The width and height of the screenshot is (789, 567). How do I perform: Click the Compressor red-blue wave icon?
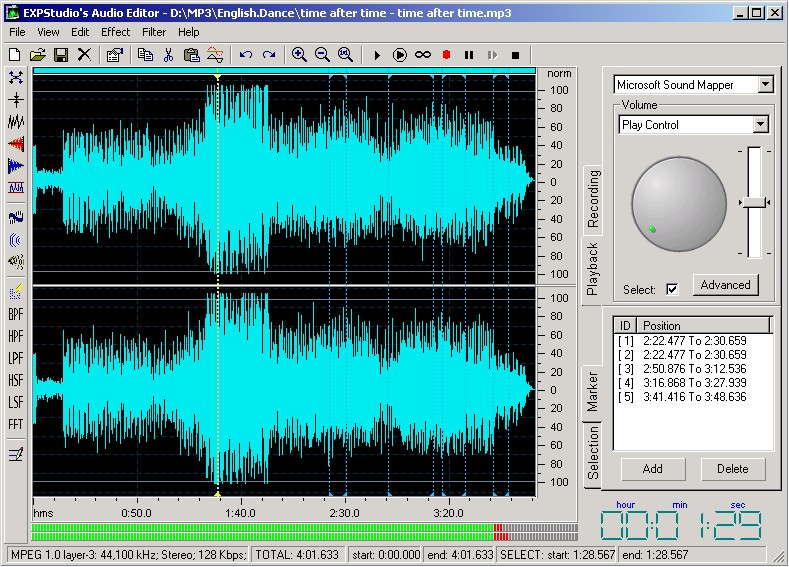pyautogui.click(x=16, y=188)
